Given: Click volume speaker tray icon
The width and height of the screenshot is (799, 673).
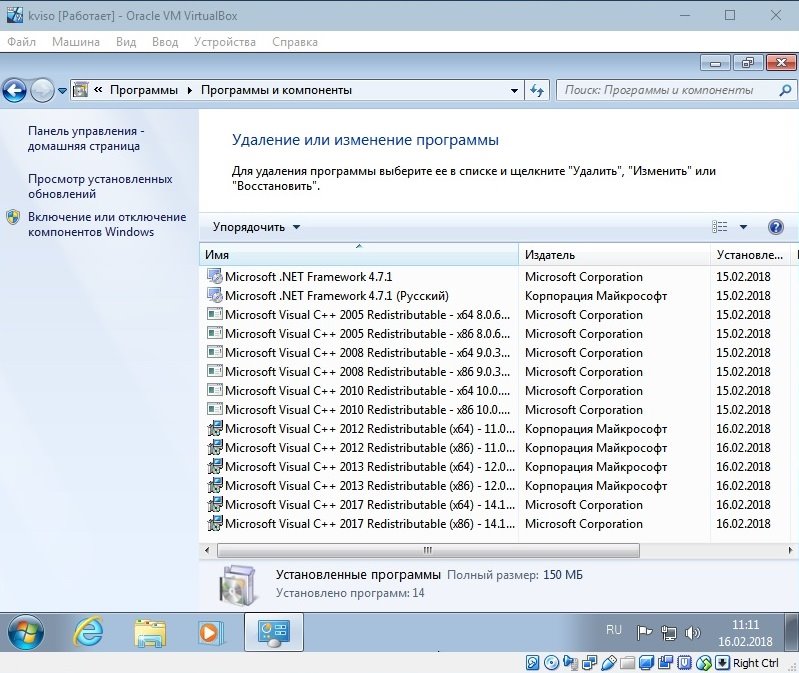Looking at the screenshot, I should 692,633.
